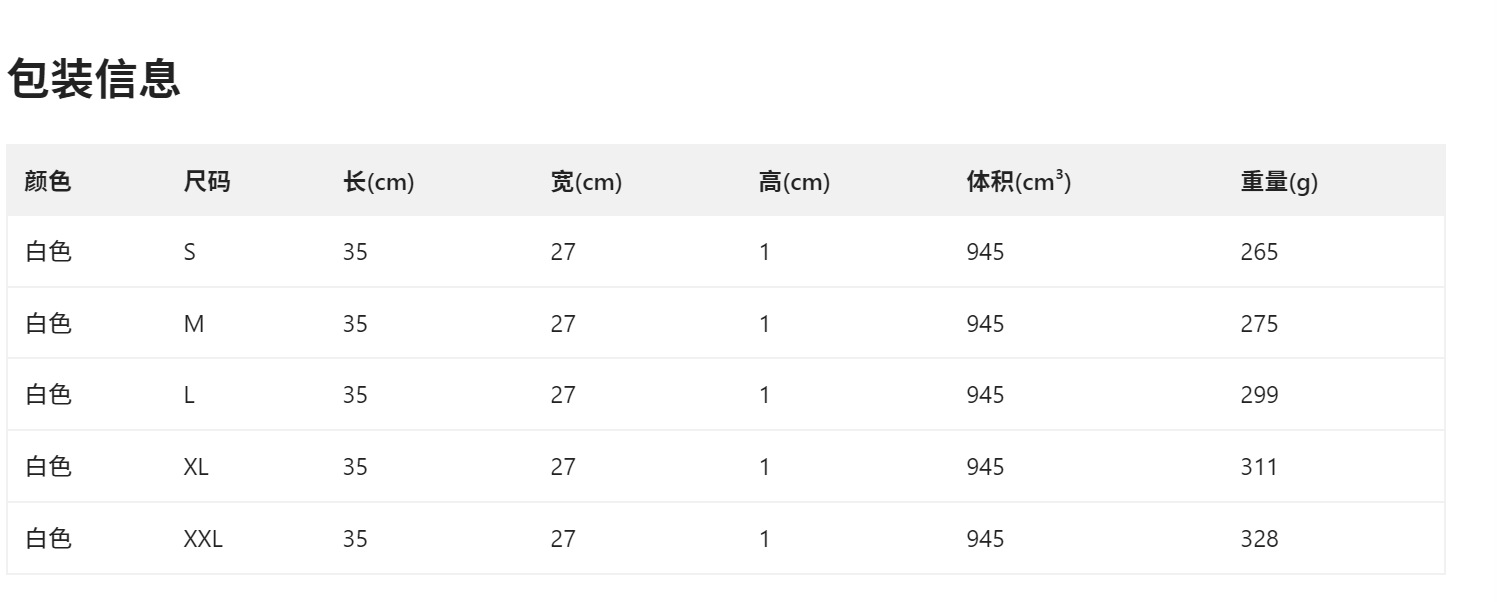Image resolution: width=1497 pixels, height=602 pixels.
Task: Select the 重量(g) column header
Action: pos(1279,182)
